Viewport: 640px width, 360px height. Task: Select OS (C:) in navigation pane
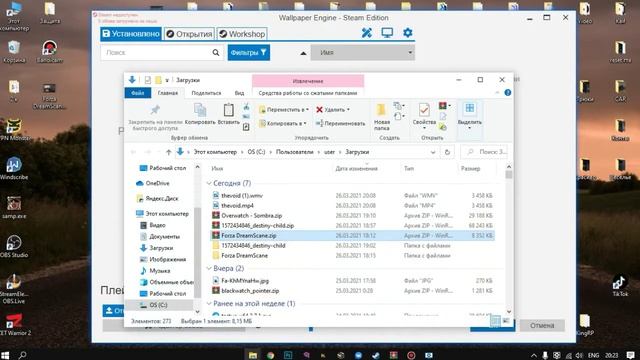click(x=158, y=305)
